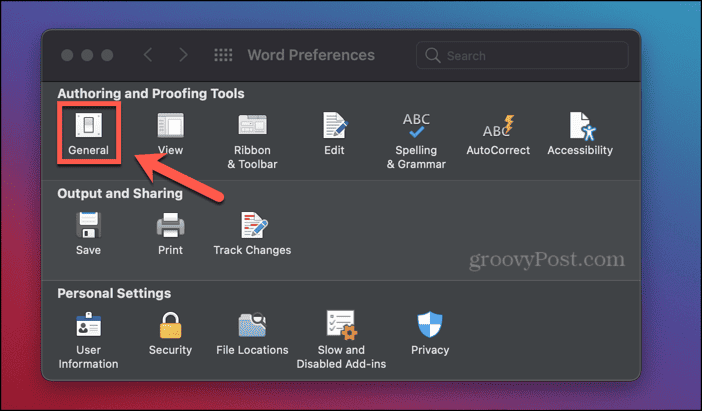Open Accessibility preferences
Image resolution: width=702 pixels, height=411 pixels.
tap(580, 133)
